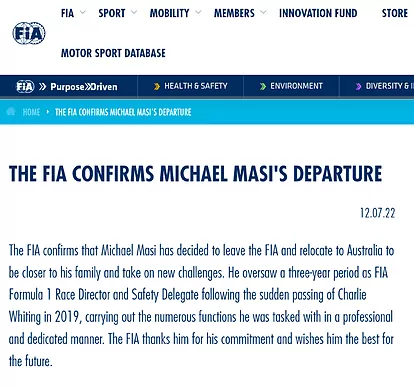Click the article headline about Michael Masi
This screenshot has width=414, height=387.
click(195, 174)
